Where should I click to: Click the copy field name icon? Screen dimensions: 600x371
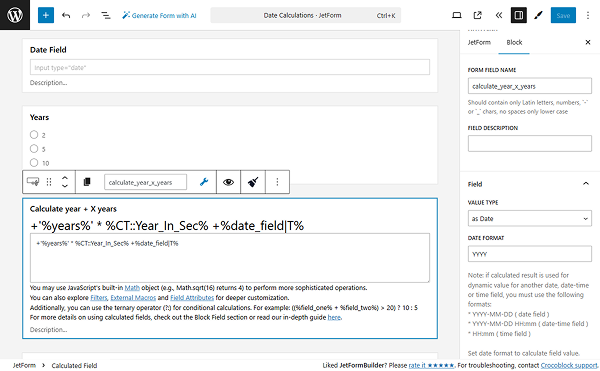87,182
